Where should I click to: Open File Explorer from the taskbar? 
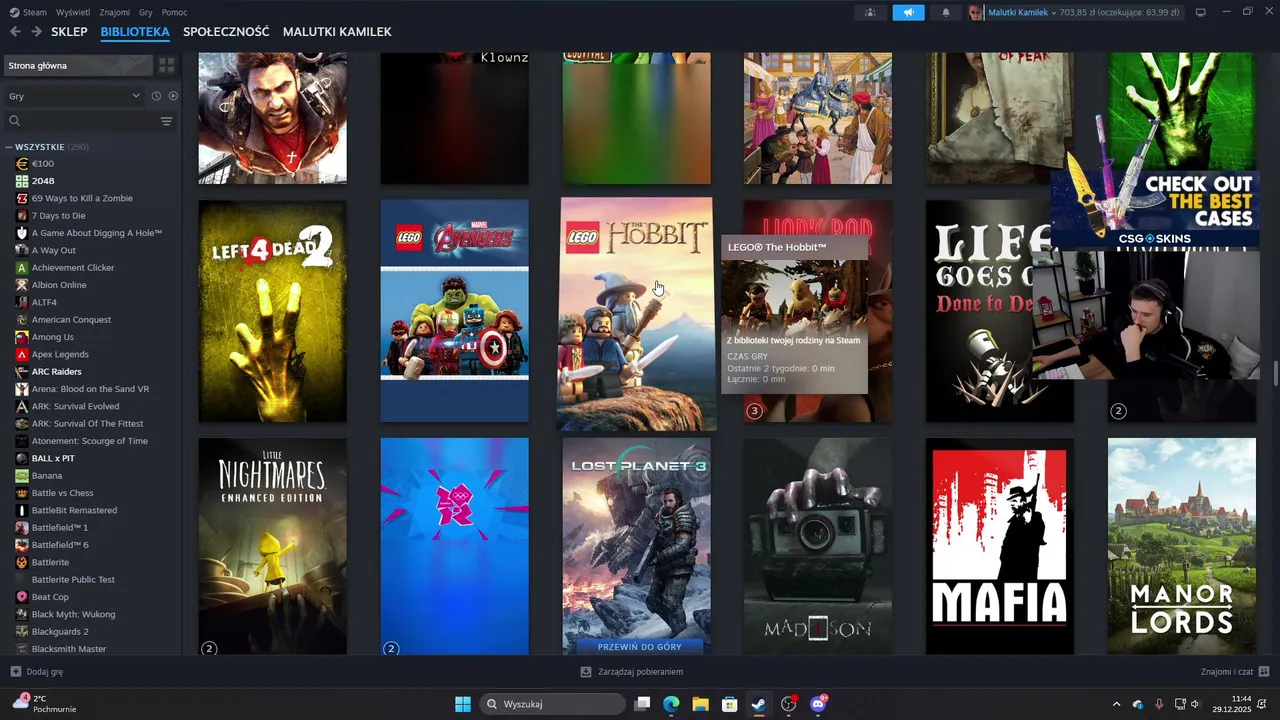coord(700,704)
